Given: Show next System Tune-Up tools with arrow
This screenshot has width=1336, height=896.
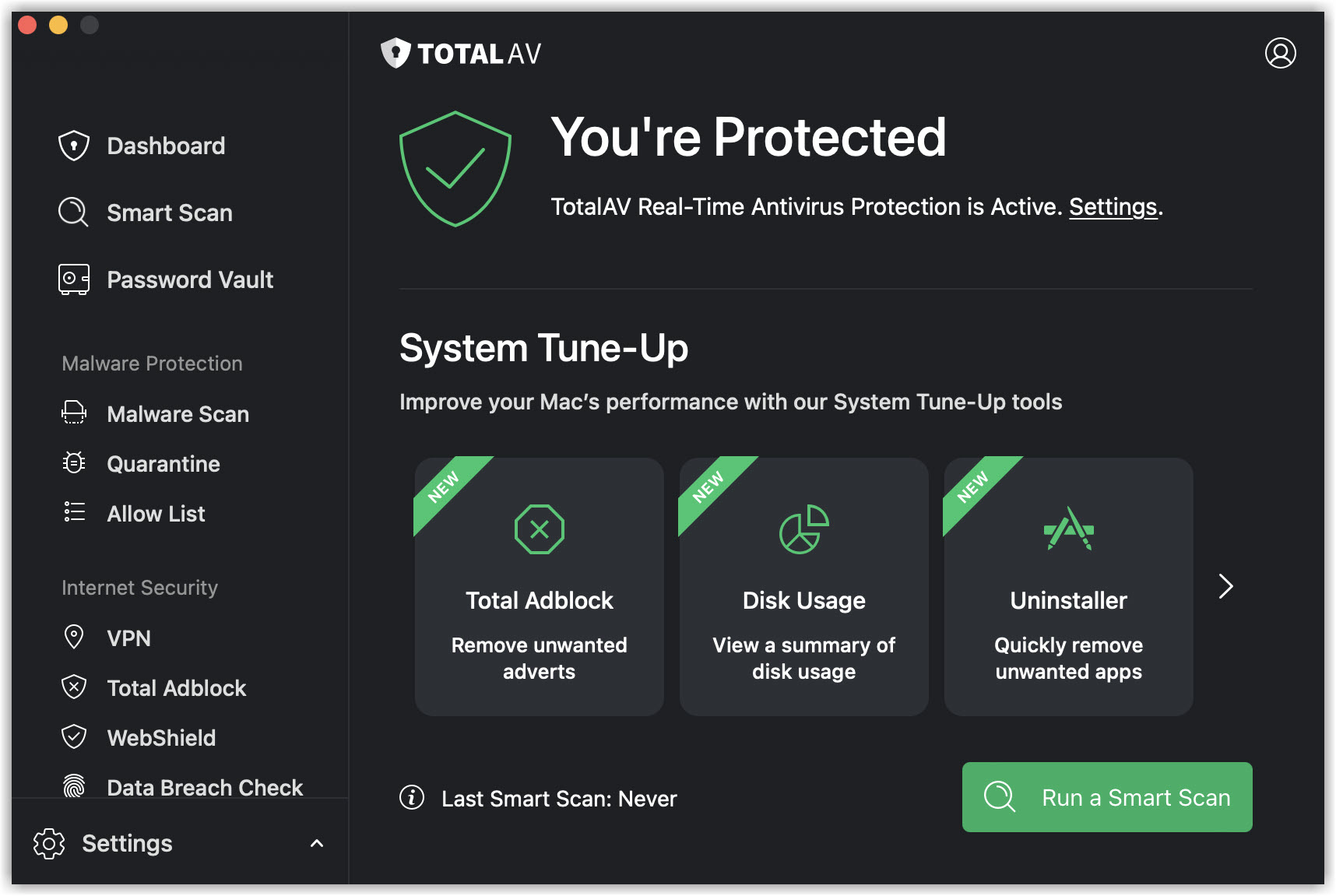Looking at the screenshot, I should pos(1225,586).
